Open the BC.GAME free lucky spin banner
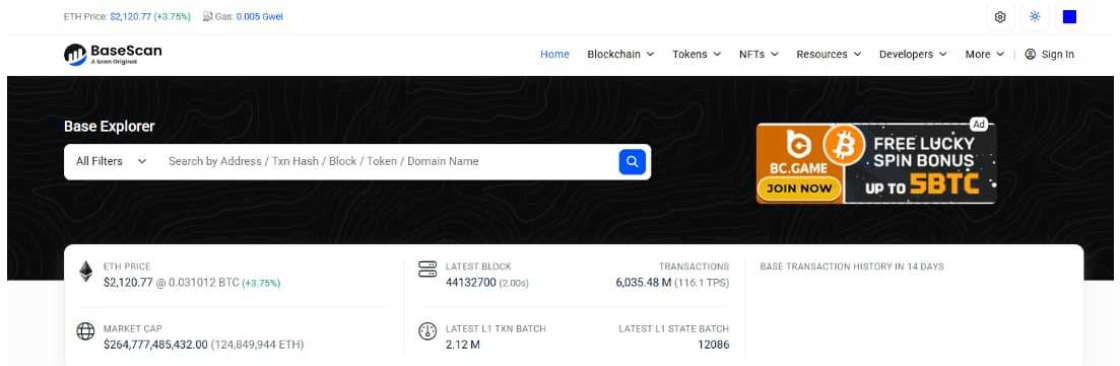This screenshot has height=366, width=1120. [876, 164]
